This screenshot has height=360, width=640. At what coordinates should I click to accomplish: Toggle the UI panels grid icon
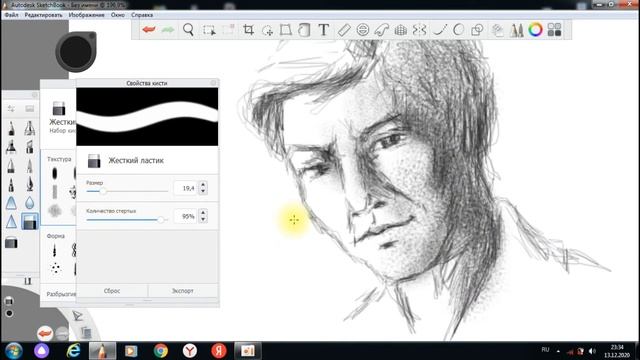tap(554, 30)
